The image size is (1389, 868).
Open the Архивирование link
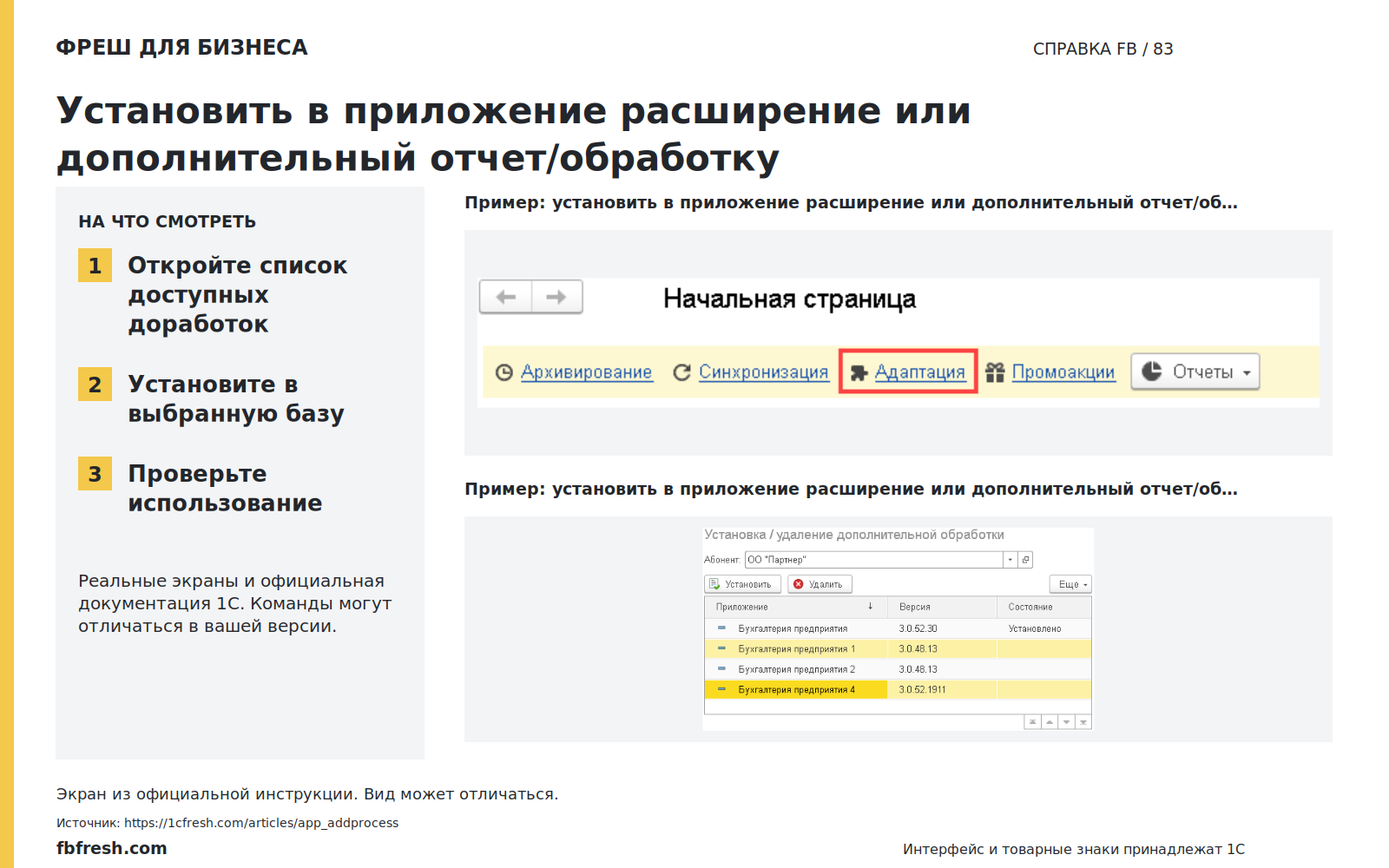[x=586, y=372]
